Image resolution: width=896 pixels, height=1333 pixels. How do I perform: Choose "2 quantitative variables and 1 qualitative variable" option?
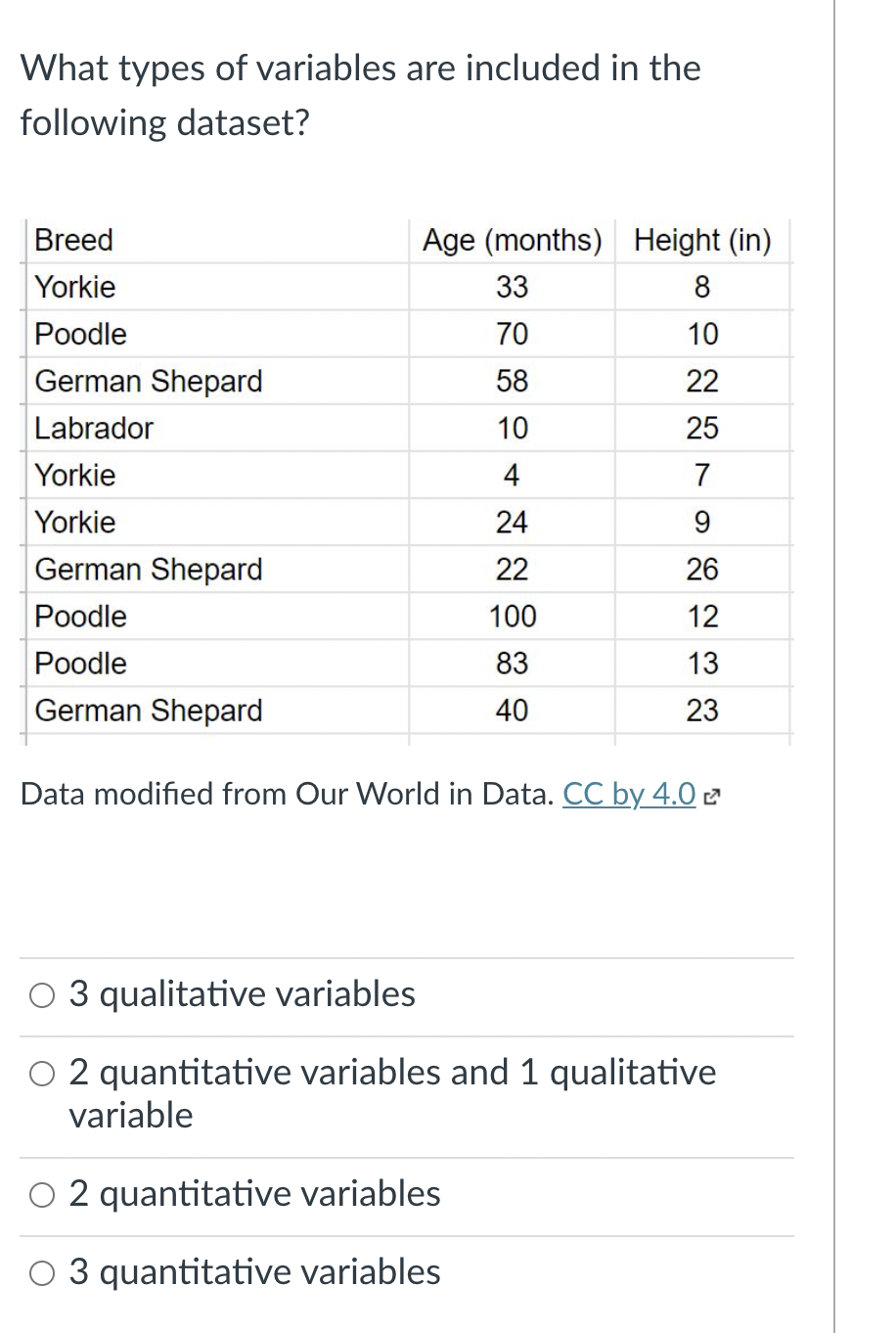[42, 1075]
